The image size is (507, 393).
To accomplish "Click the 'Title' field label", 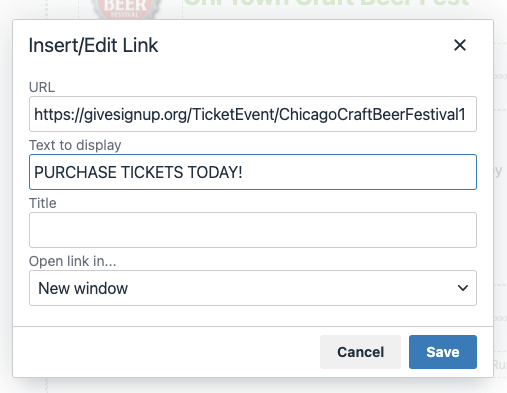I will [x=43, y=203].
